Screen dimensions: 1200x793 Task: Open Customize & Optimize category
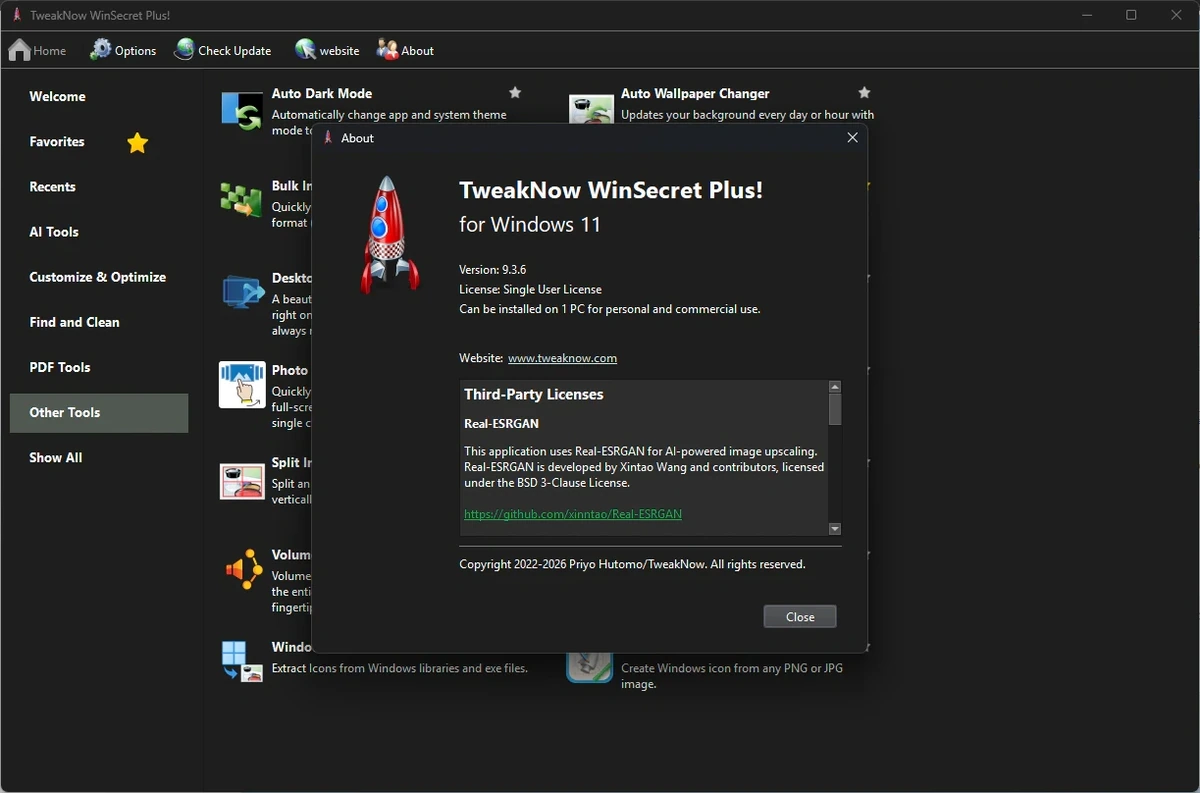(x=98, y=277)
